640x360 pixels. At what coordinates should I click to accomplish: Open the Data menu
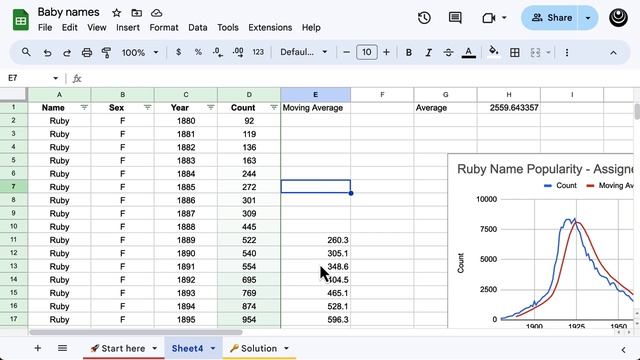tap(198, 27)
